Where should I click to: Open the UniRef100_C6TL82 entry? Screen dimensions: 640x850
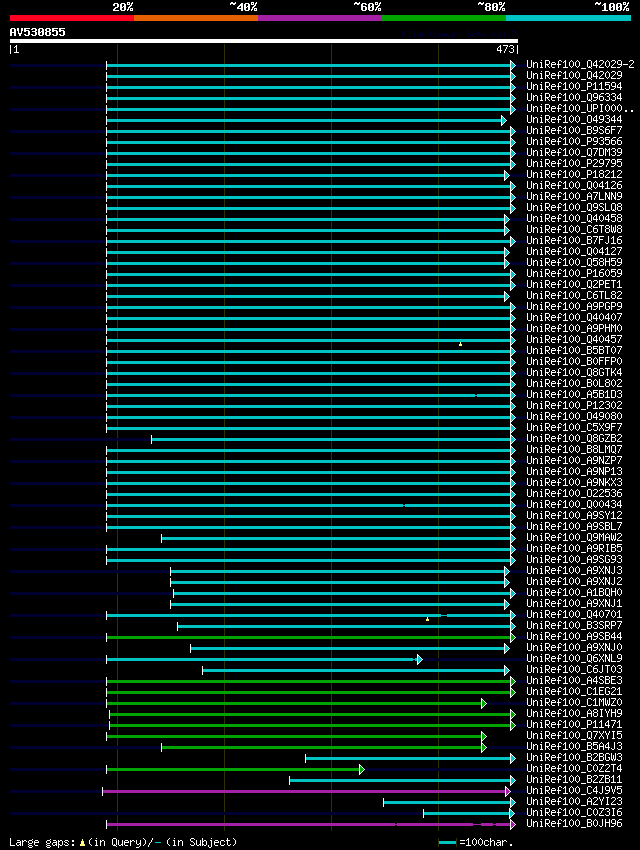(574, 295)
